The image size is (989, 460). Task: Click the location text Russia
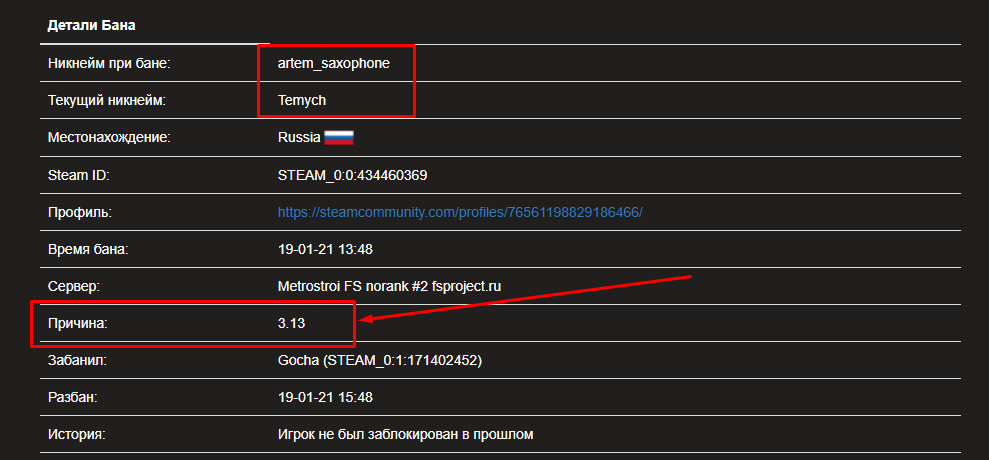[299, 138]
